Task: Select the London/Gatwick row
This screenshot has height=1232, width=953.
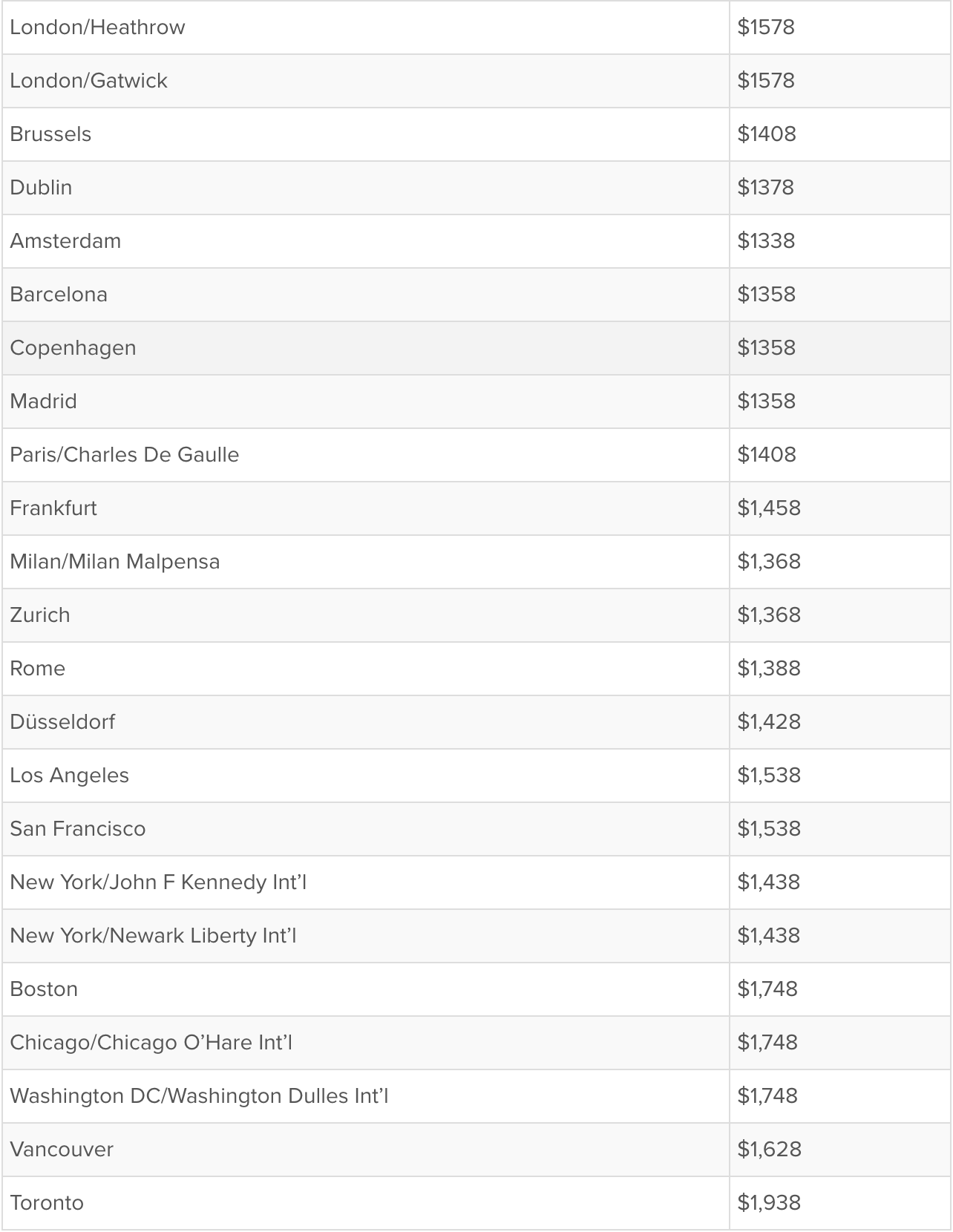Action: (88, 81)
